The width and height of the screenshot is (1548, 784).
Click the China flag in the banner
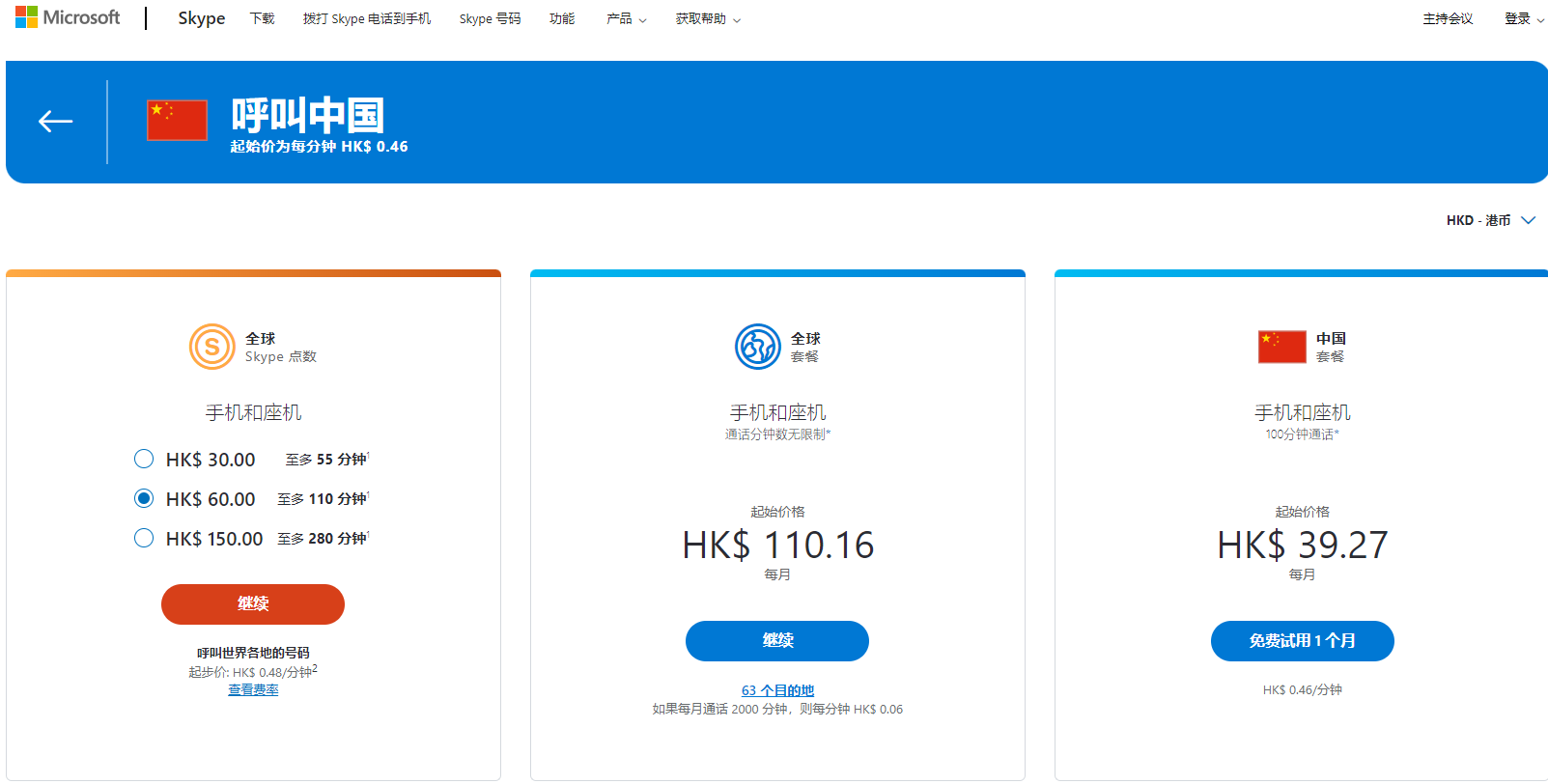177,120
